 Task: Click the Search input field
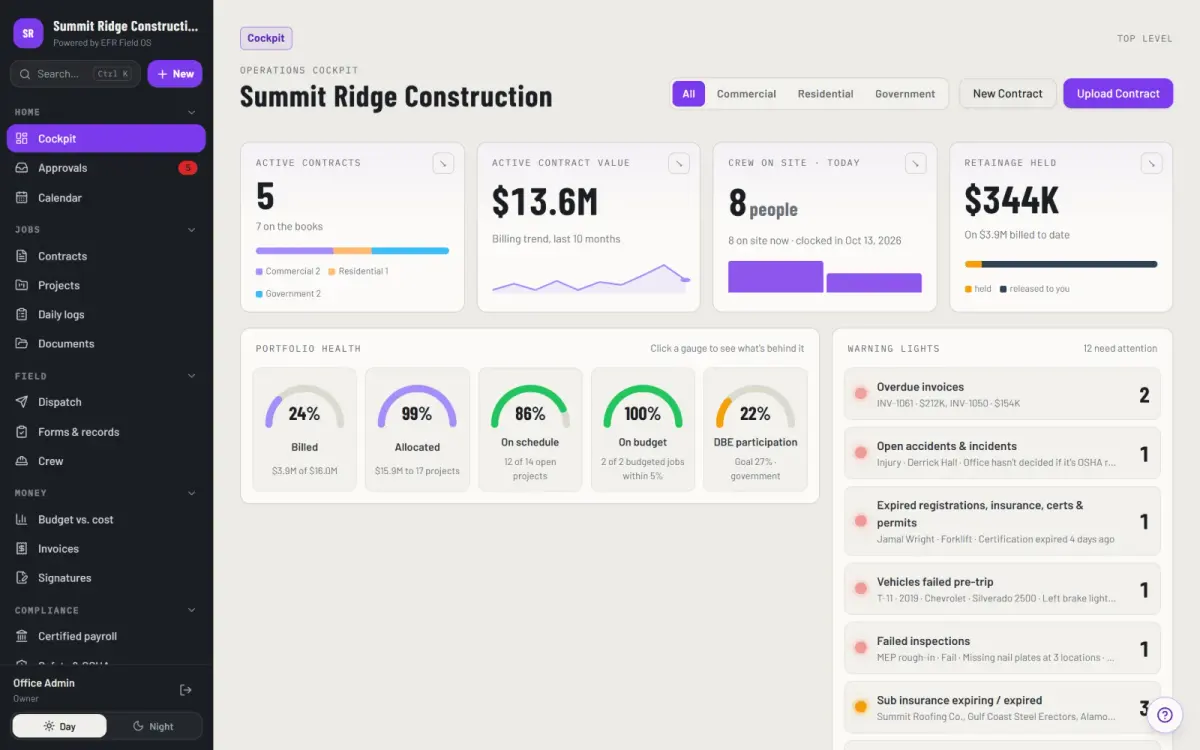click(x=75, y=74)
